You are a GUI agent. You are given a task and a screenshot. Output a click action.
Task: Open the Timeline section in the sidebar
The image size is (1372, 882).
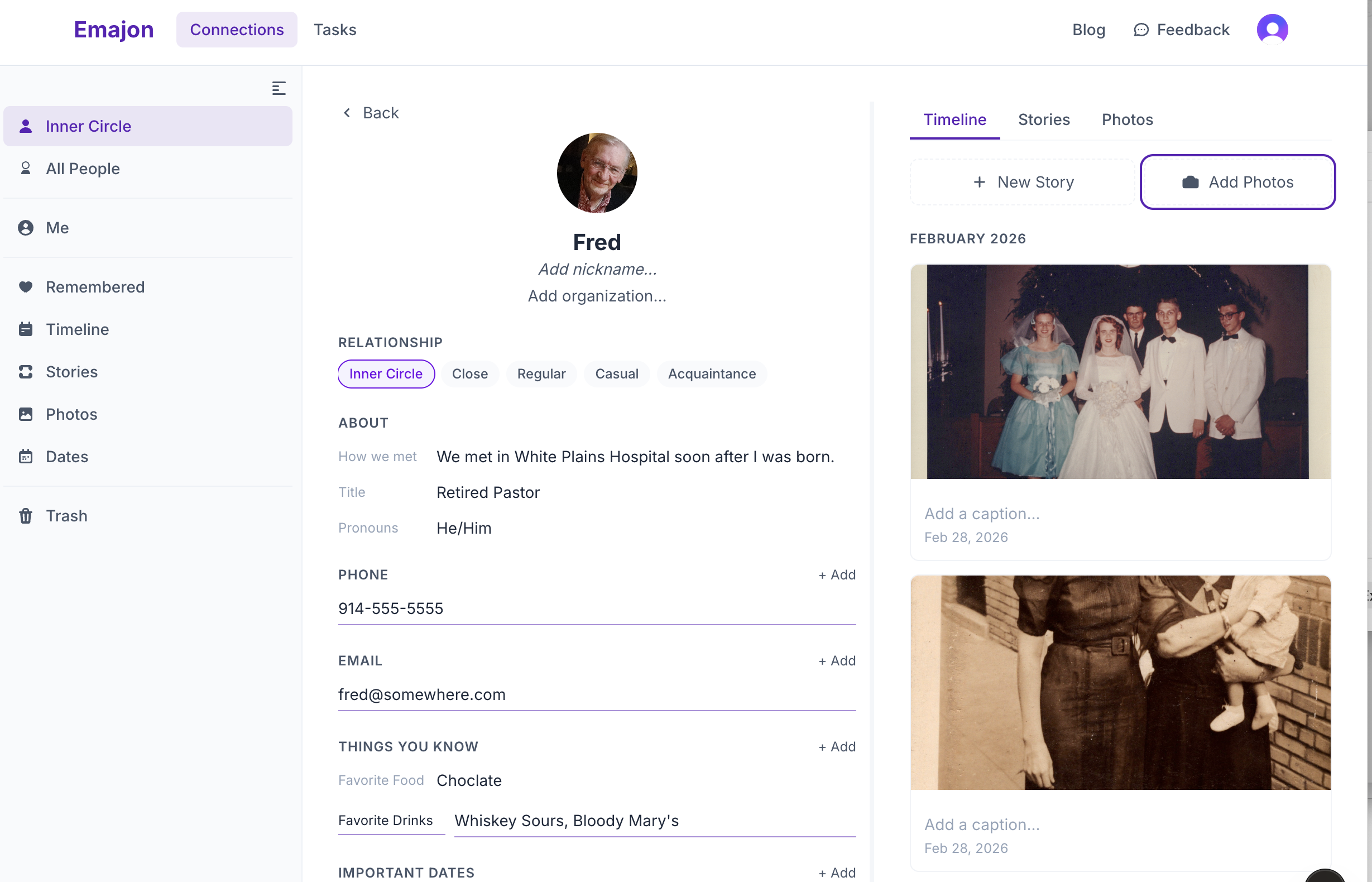[77, 329]
